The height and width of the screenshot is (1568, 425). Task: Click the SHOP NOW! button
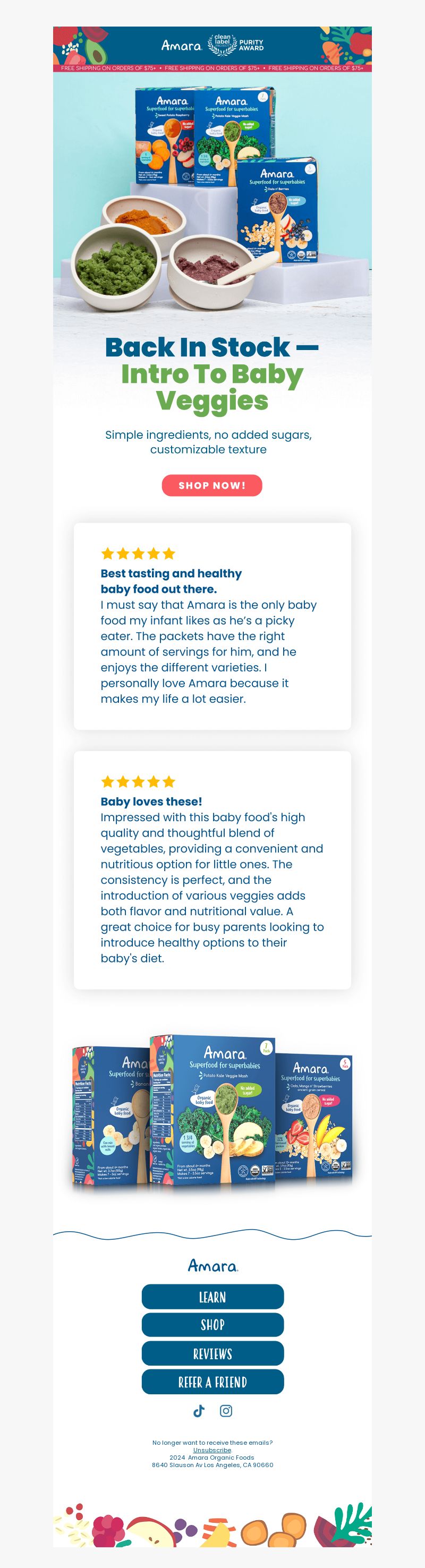212,485
